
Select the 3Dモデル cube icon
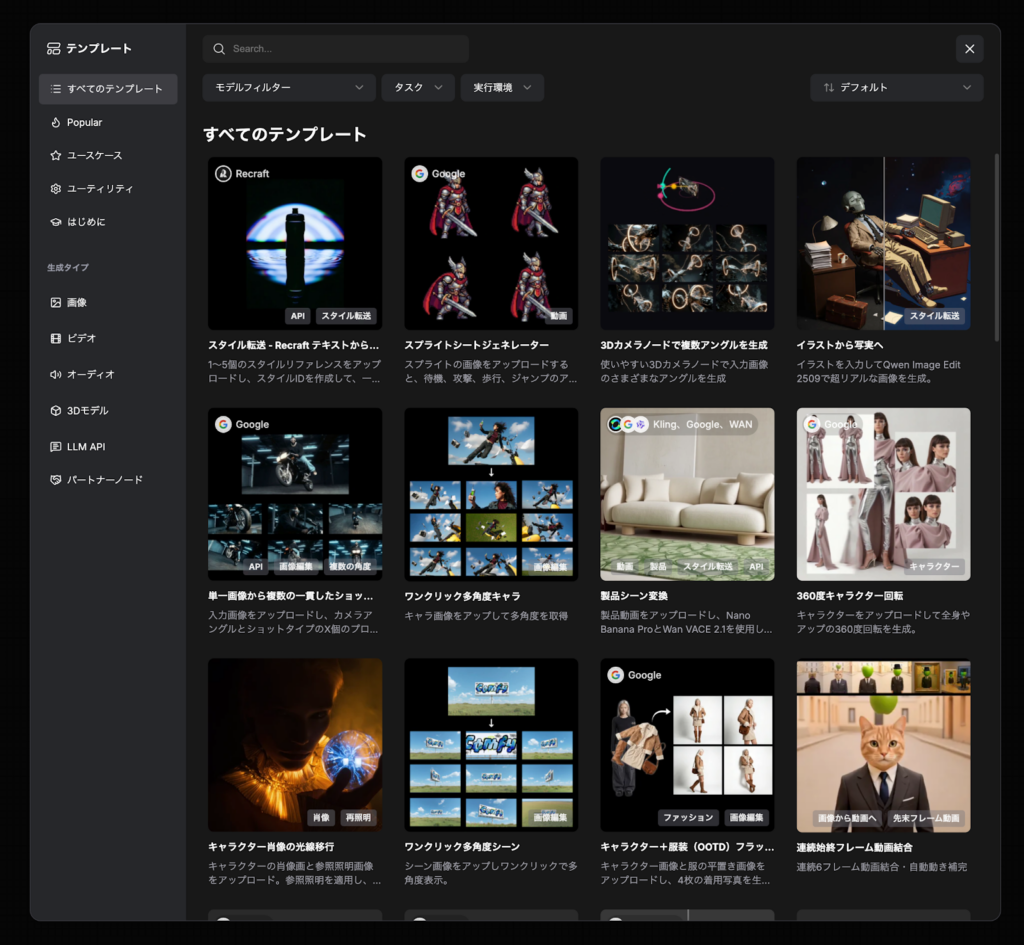(56, 411)
